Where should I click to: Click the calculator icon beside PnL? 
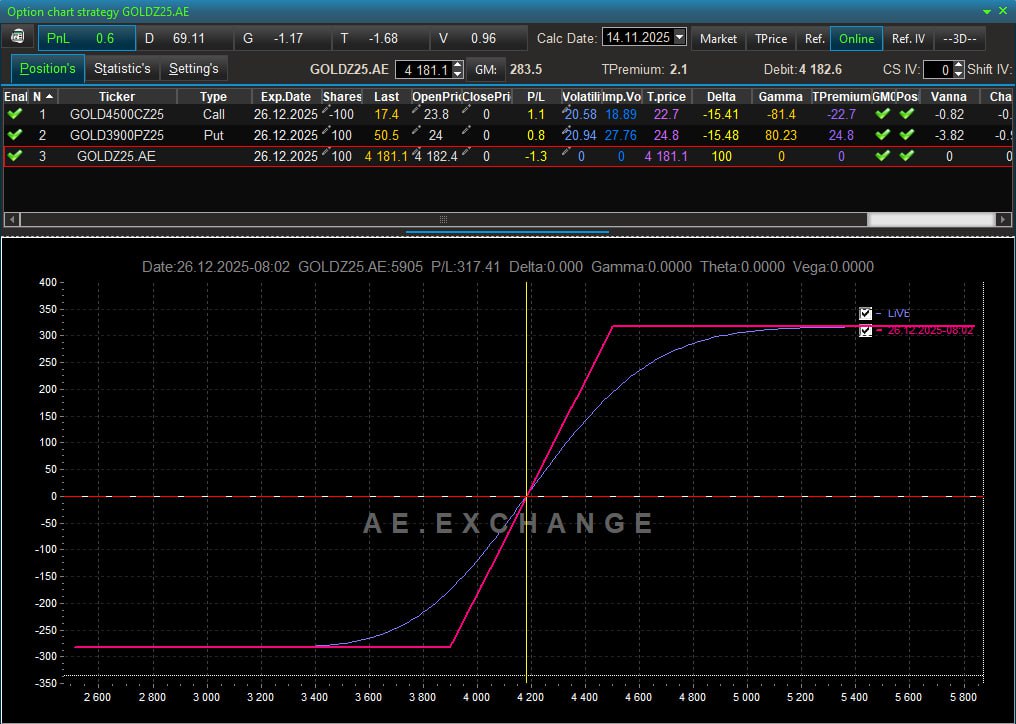coord(19,38)
